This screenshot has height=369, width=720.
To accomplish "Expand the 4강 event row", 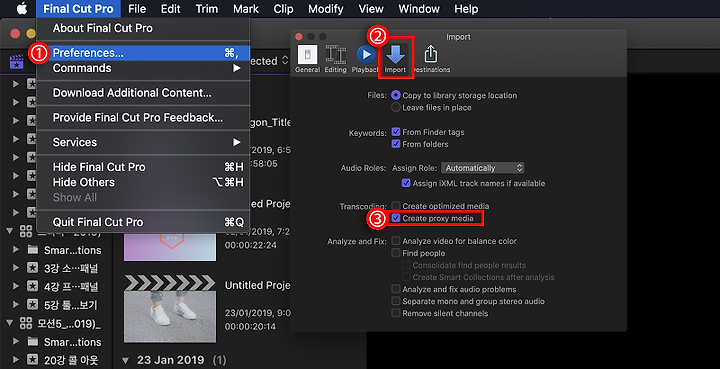I will coord(16,286).
